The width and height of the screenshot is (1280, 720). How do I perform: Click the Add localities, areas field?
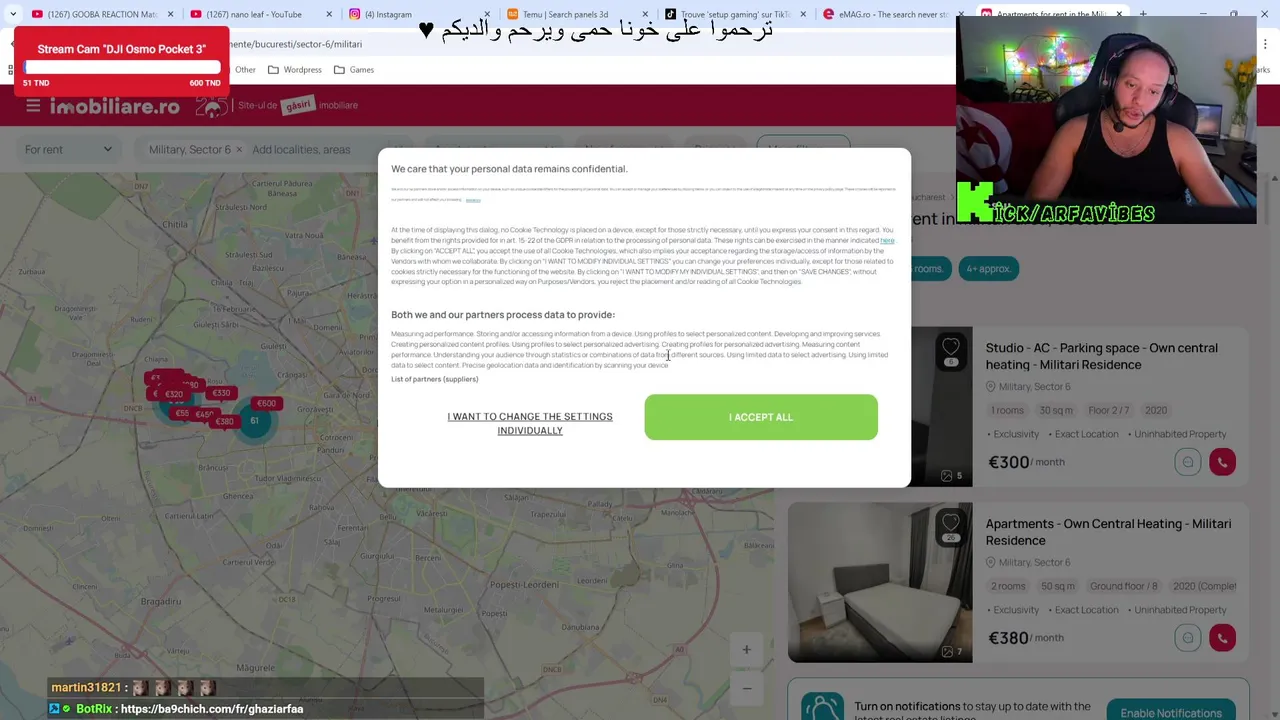pyautogui.click(x=301, y=150)
